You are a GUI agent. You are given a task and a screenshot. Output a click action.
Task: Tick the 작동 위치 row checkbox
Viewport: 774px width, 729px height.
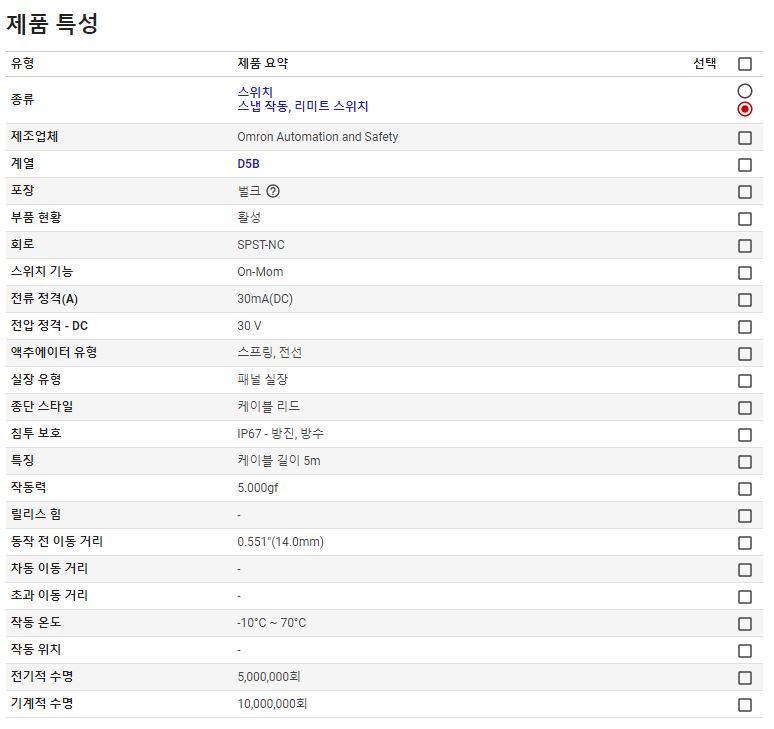pyautogui.click(x=744, y=651)
